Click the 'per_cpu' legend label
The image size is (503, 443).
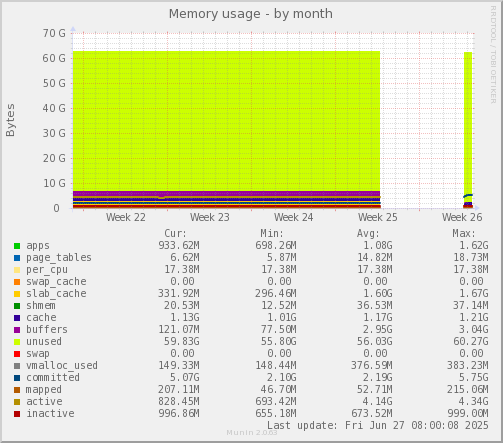point(47,270)
